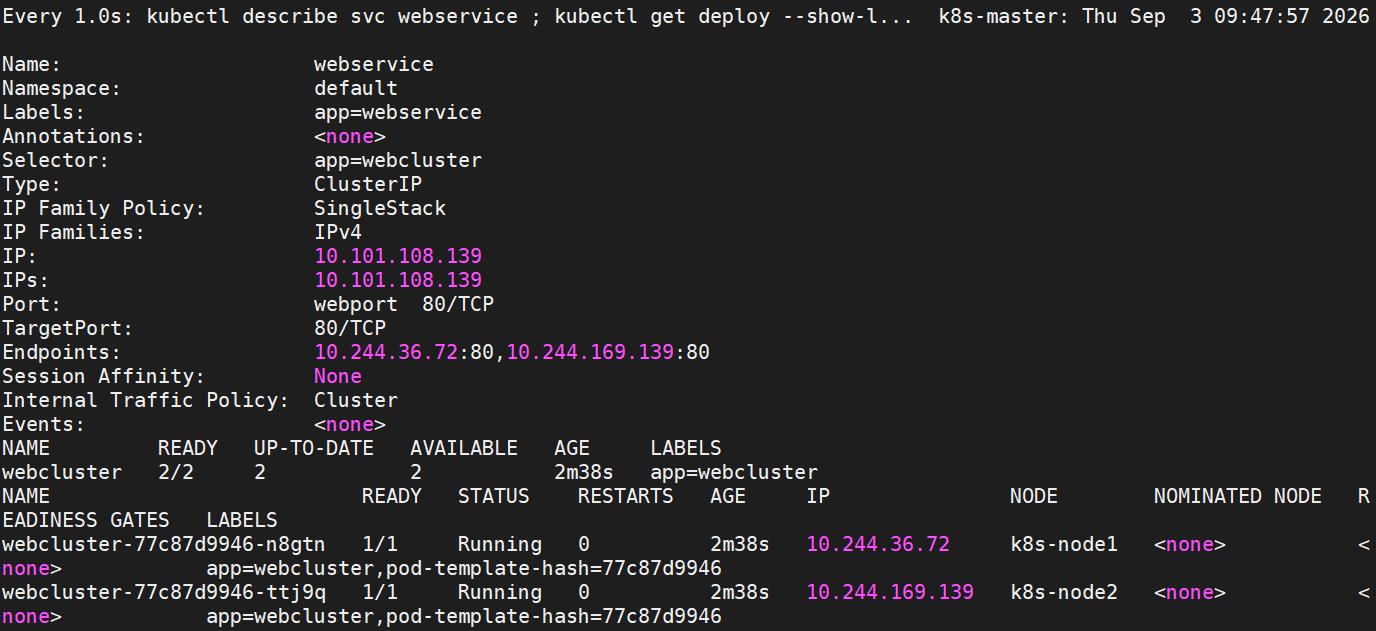Click the Session Affinity None value
This screenshot has height=631, width=1376.
coord(338,376)
